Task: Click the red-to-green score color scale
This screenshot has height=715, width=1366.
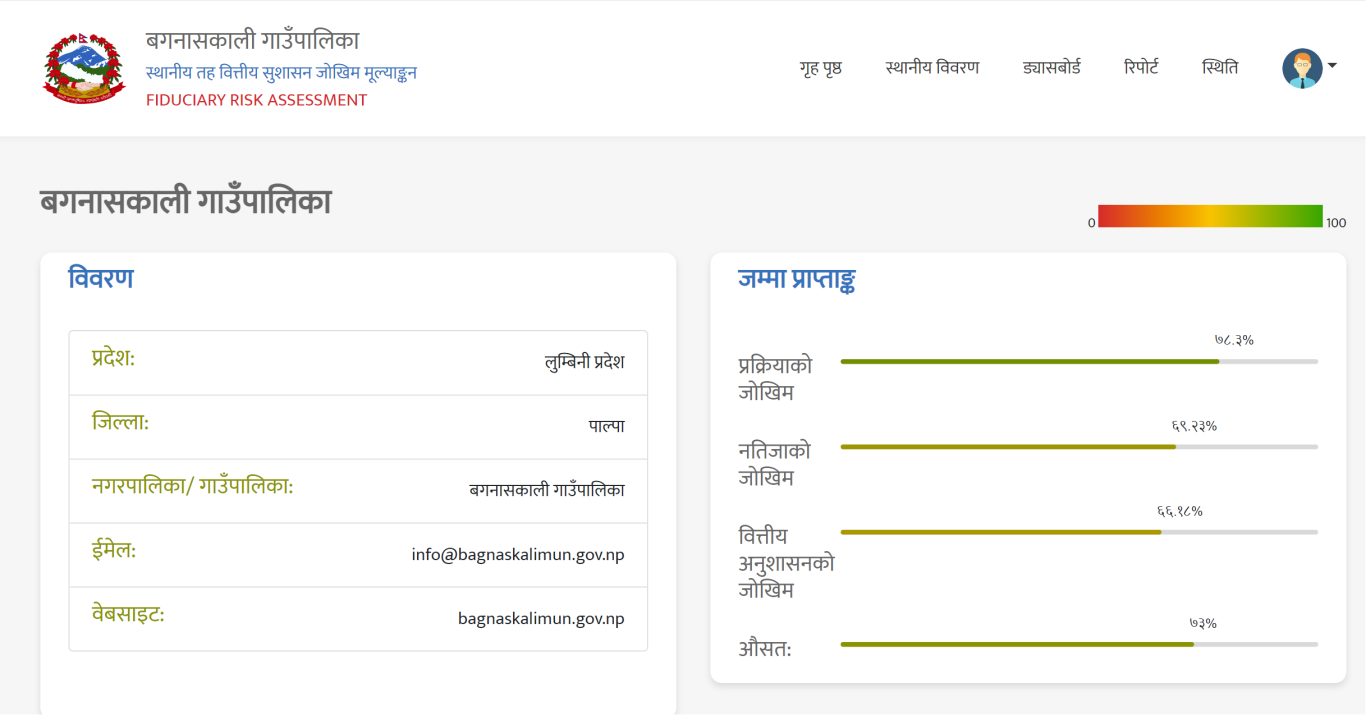Action: [x=1210, y=216]
